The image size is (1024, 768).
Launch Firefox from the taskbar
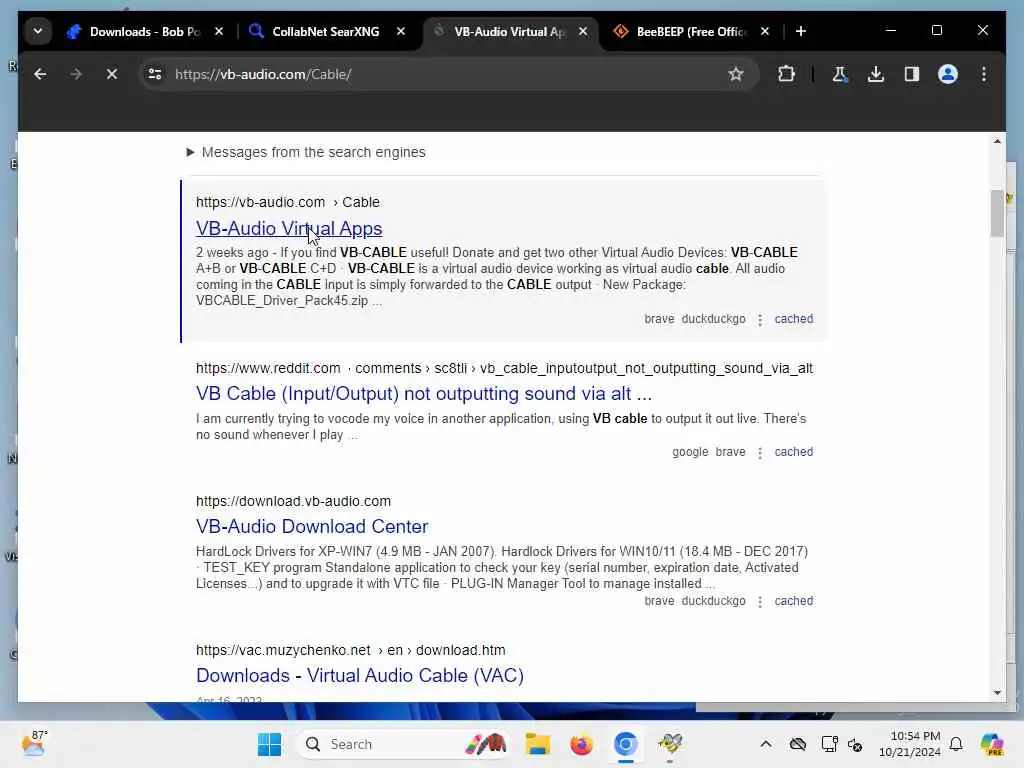pyautogui.click(x=581, y=744)
